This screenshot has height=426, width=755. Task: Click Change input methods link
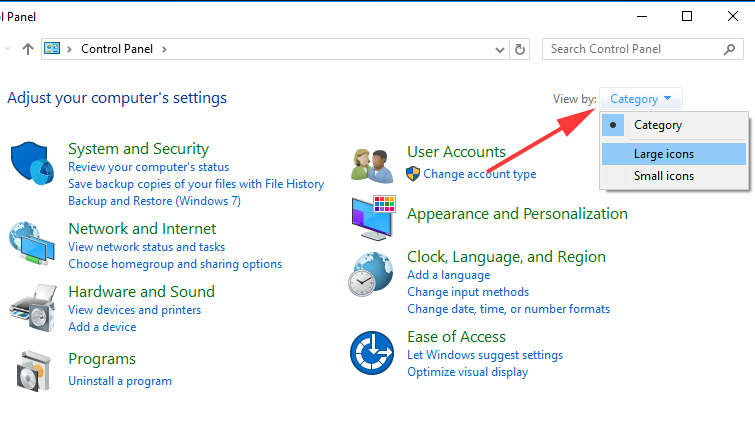pos(468,292)
